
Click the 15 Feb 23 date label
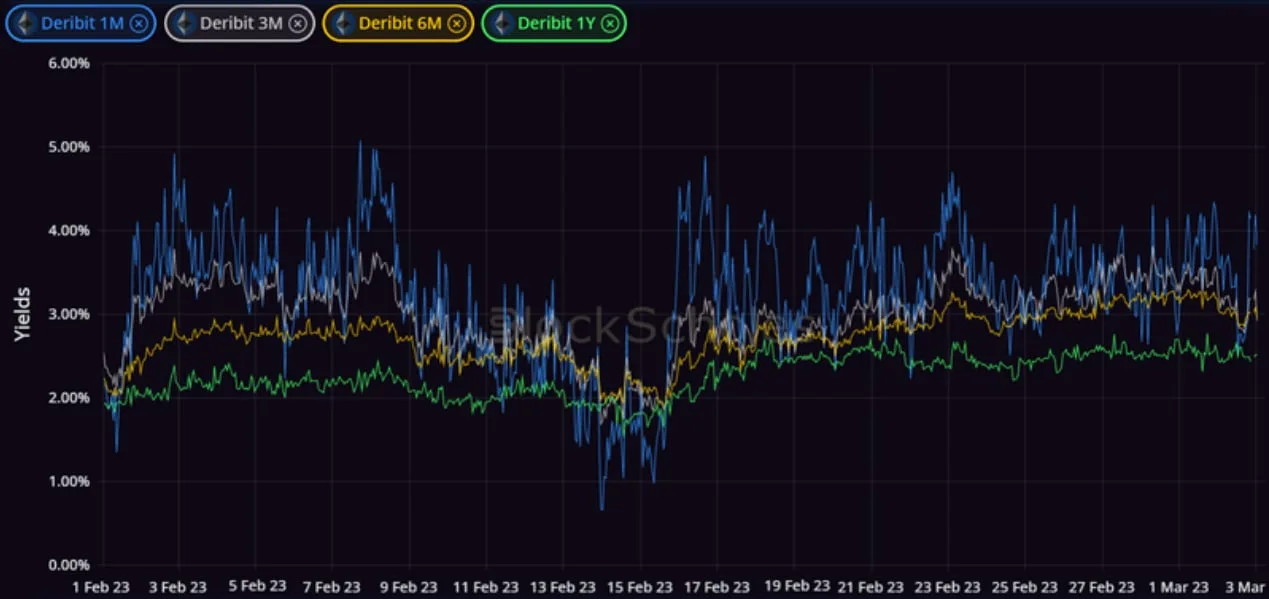click(x=639, y=587)
